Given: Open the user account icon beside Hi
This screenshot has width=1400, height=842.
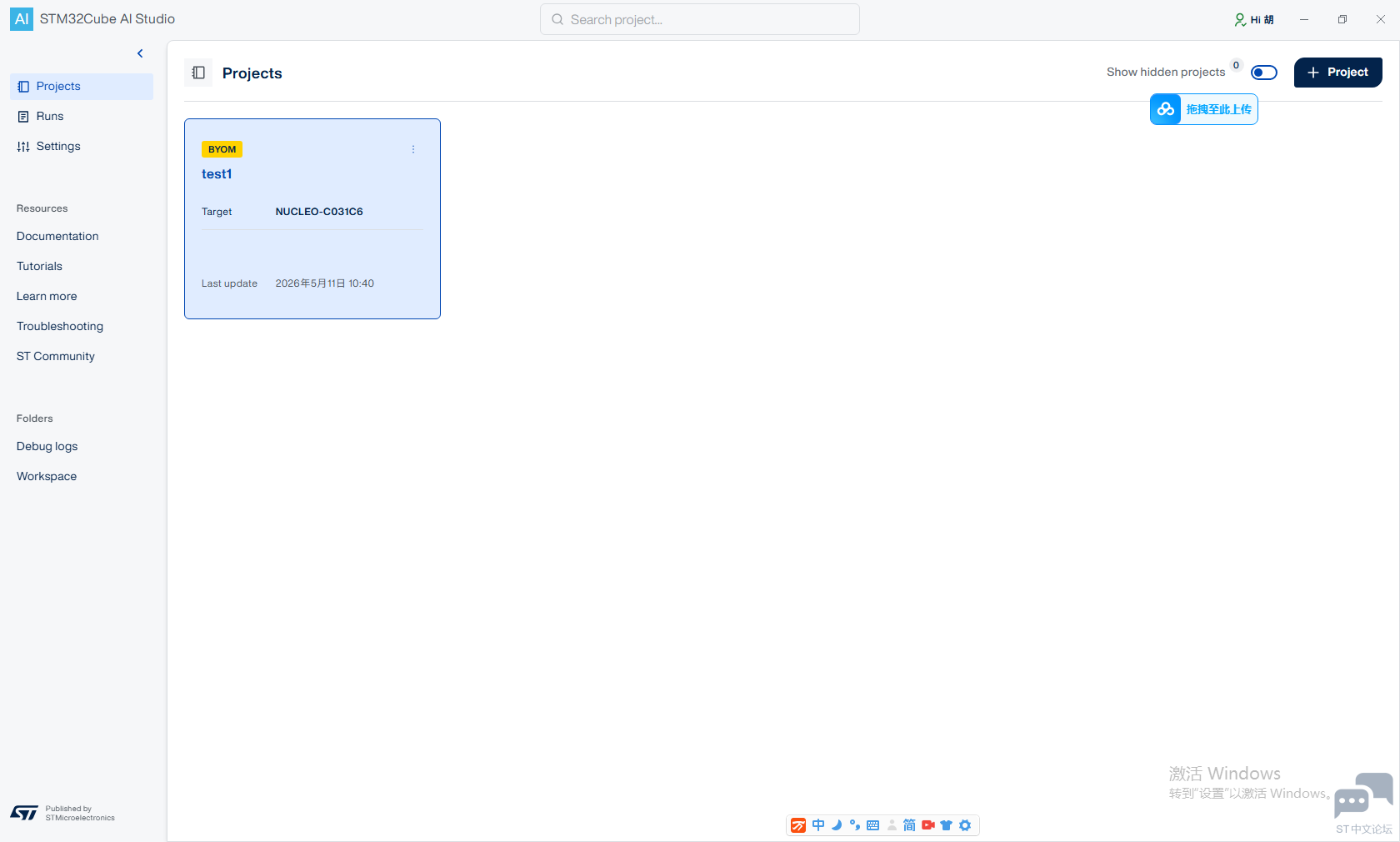Looking at the screenshot, I should pos(1240,19).
